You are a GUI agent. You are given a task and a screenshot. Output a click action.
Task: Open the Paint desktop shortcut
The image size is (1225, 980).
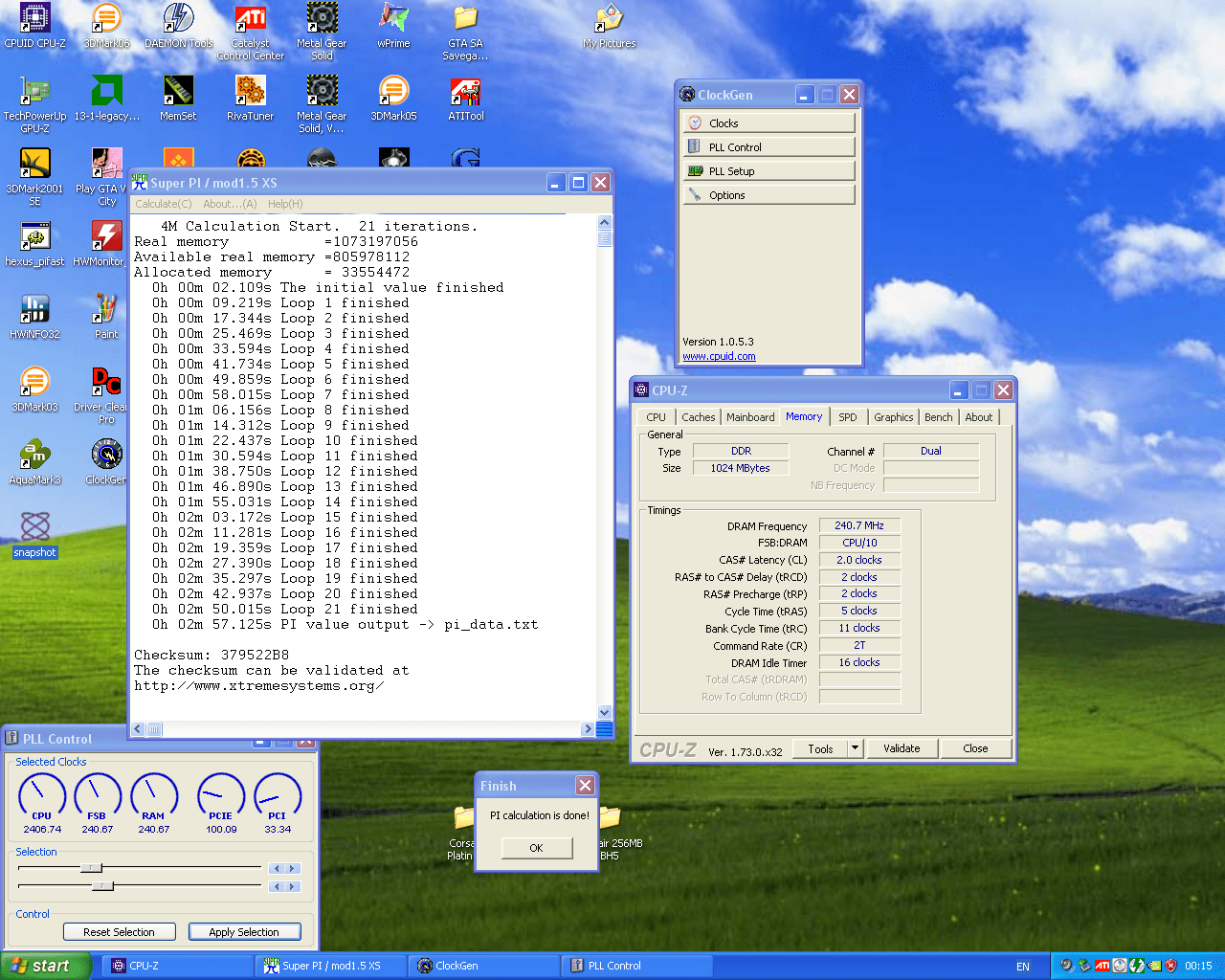tap(106, 317)
